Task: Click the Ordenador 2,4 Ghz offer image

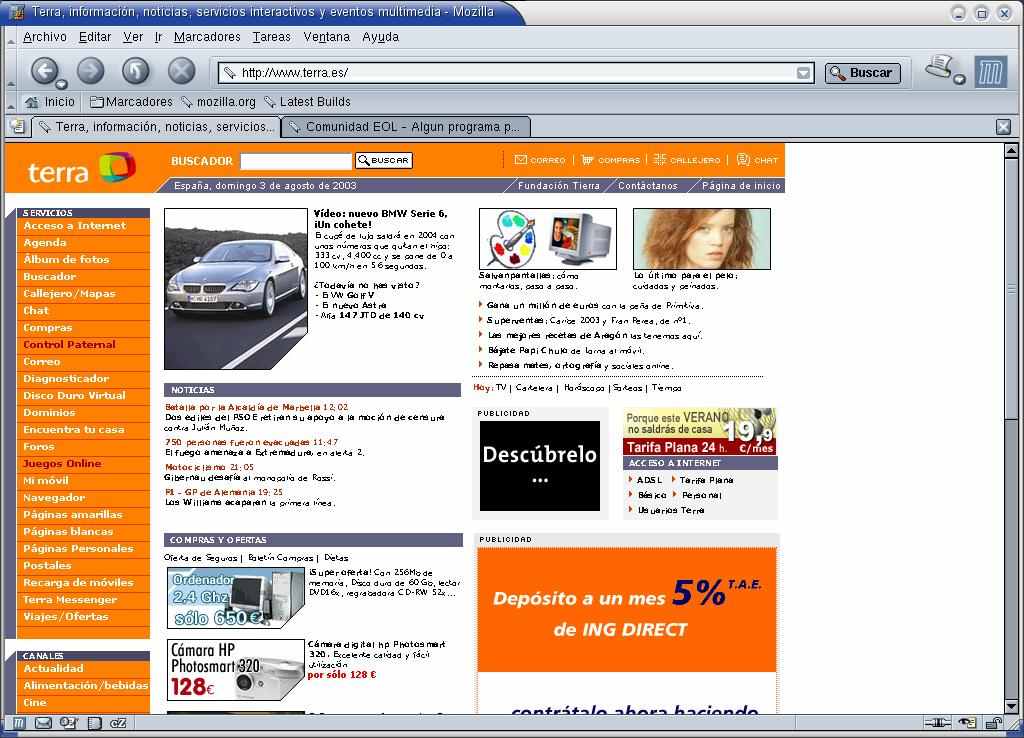Action: click(x=236, y=598)
